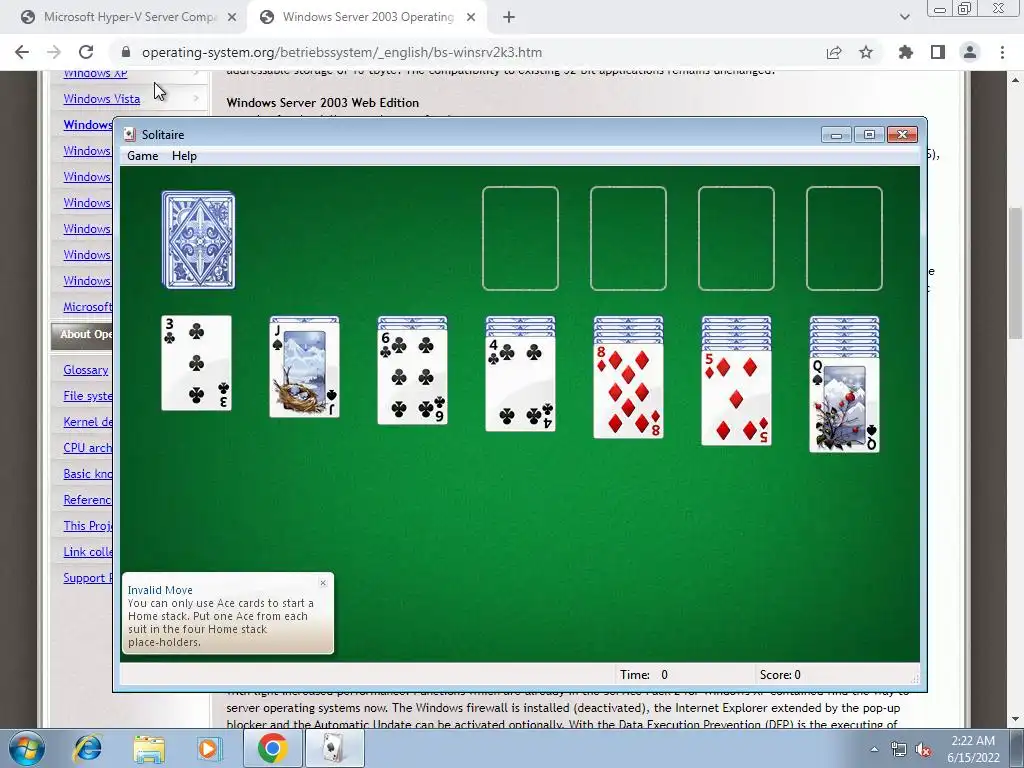Viewport: 1024px width, 768px height.
Task: Select the 5 of diamonds card
Action: click(737, 398)
